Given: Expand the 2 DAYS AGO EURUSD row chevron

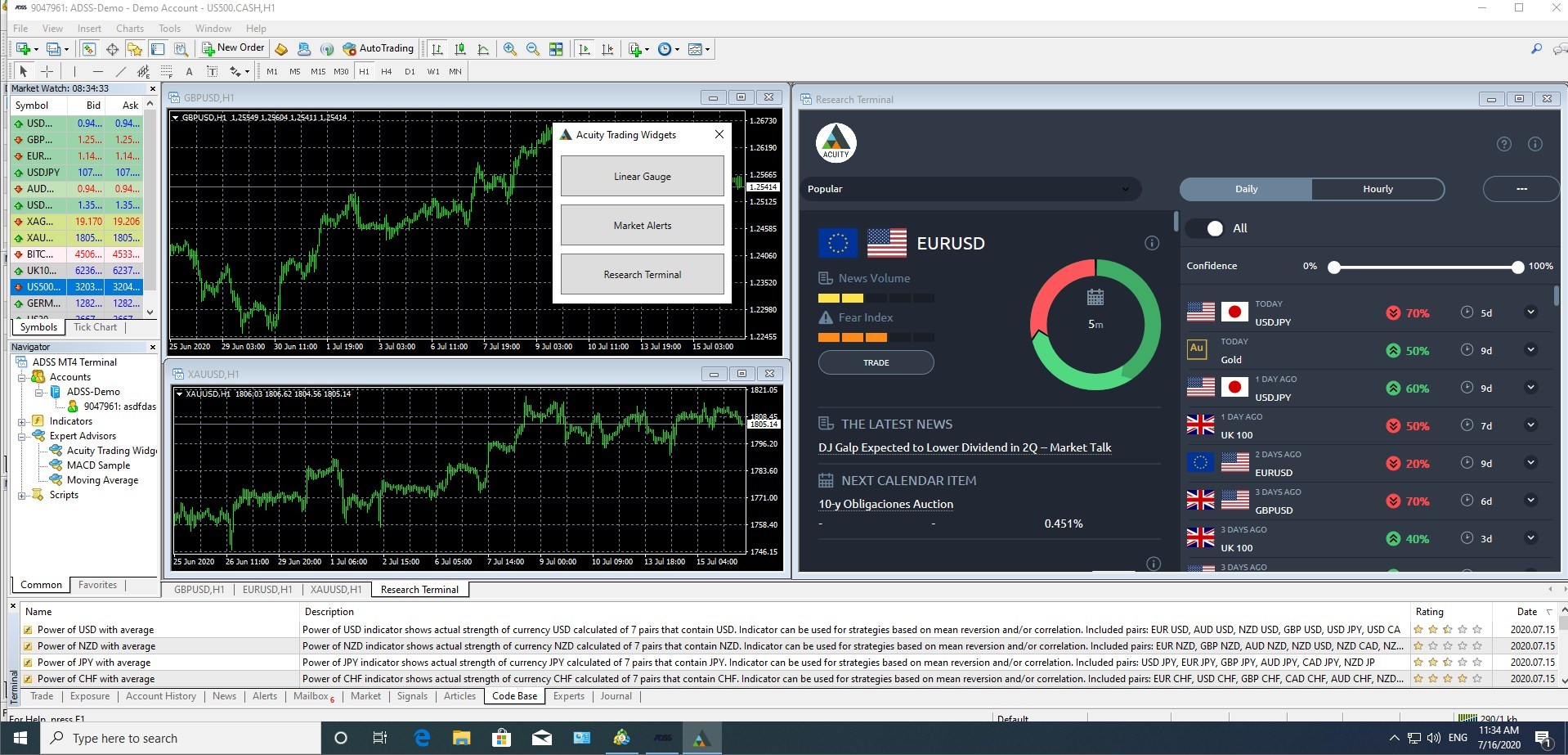Looking at the screenshot, I should point(1530,463).
